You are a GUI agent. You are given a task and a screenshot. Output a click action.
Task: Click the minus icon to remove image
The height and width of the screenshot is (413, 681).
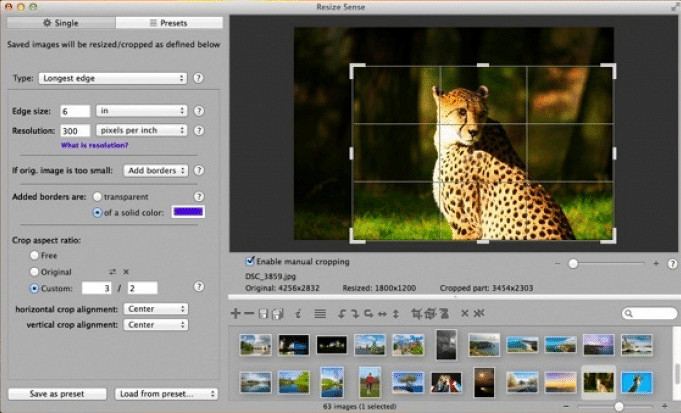(x=249, y=314)
